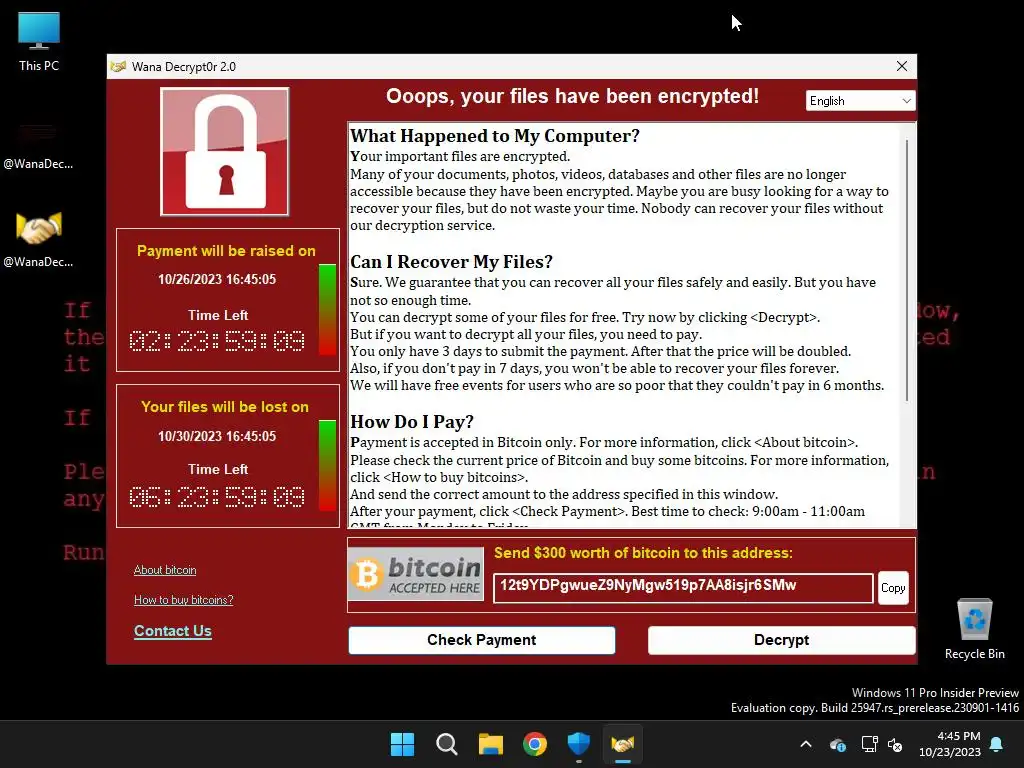The height and width of the screenshot is (768, 1024).
Task: Open taskbar Search
Action: [x=447, y=744]
